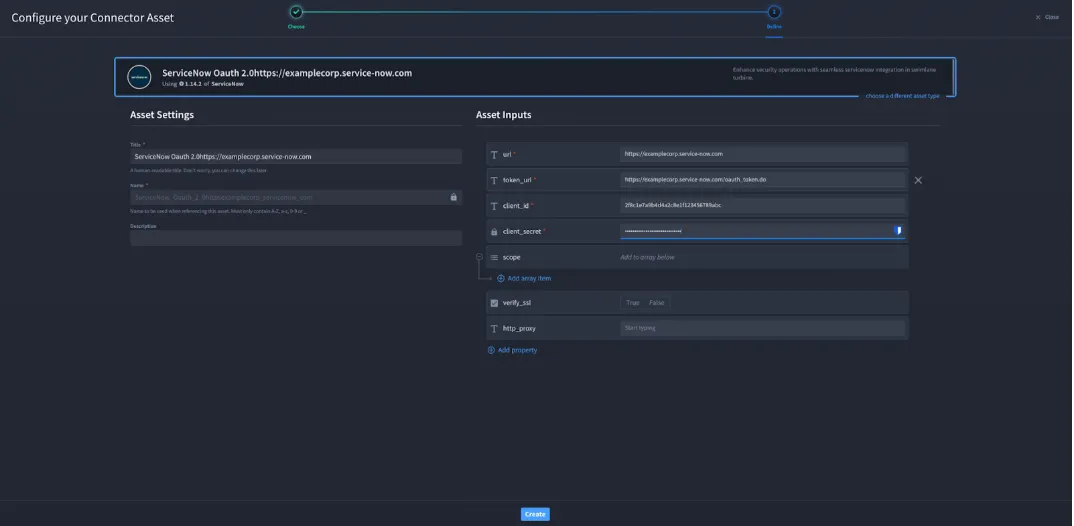Click the text-type icon beside url

[494, 155]
